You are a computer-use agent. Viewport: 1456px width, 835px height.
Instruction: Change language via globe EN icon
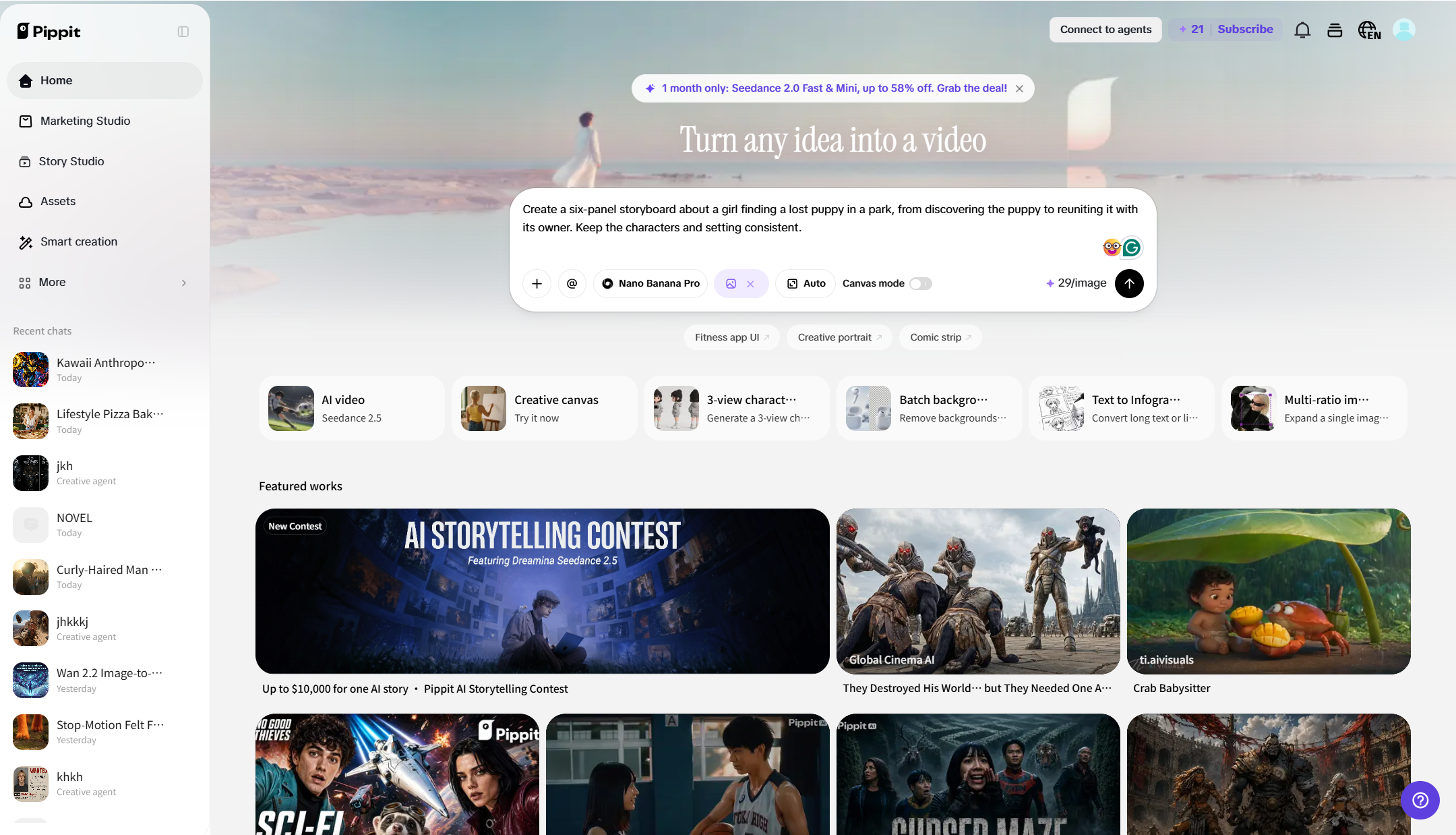coord(1369,30)
